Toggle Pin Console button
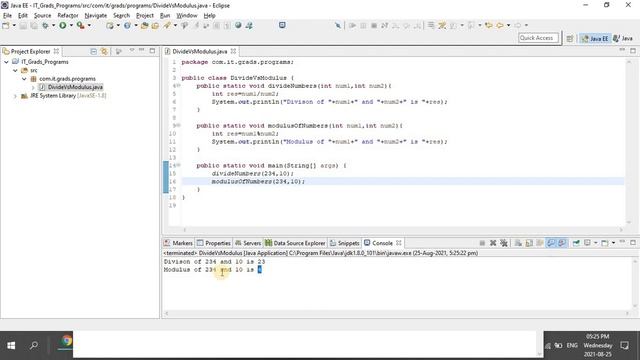The image size is (640, 360). [x=576, y=243]
